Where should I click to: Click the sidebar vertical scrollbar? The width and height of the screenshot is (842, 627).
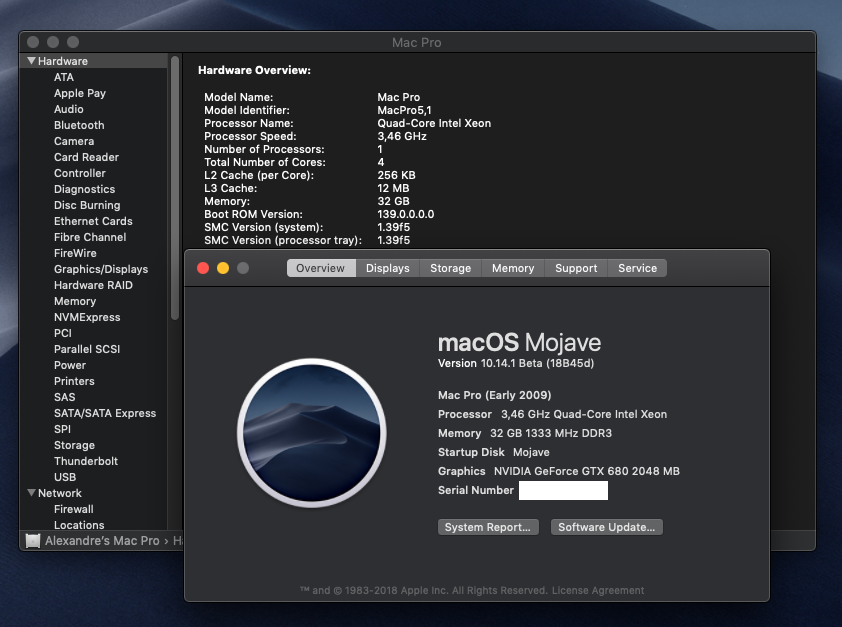point(175,188)
